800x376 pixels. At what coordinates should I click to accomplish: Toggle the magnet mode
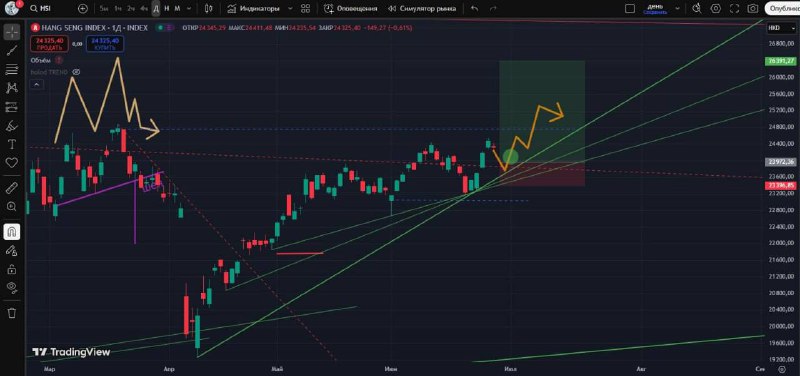point(11,232)
